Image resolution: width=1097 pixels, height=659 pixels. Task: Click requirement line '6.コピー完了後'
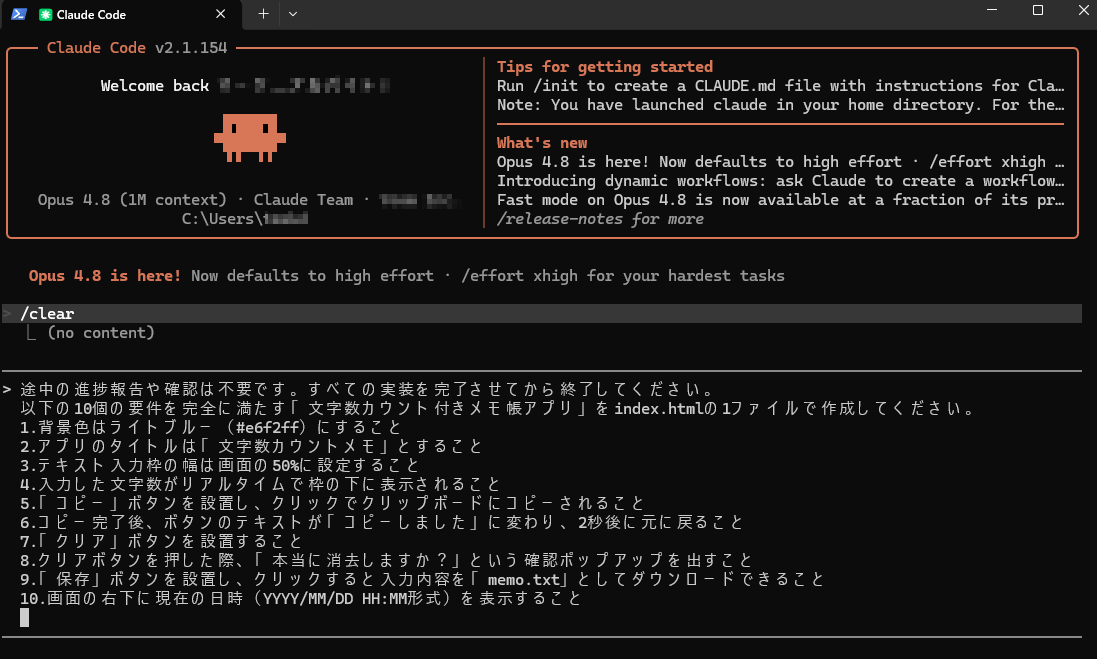[382, 523]
